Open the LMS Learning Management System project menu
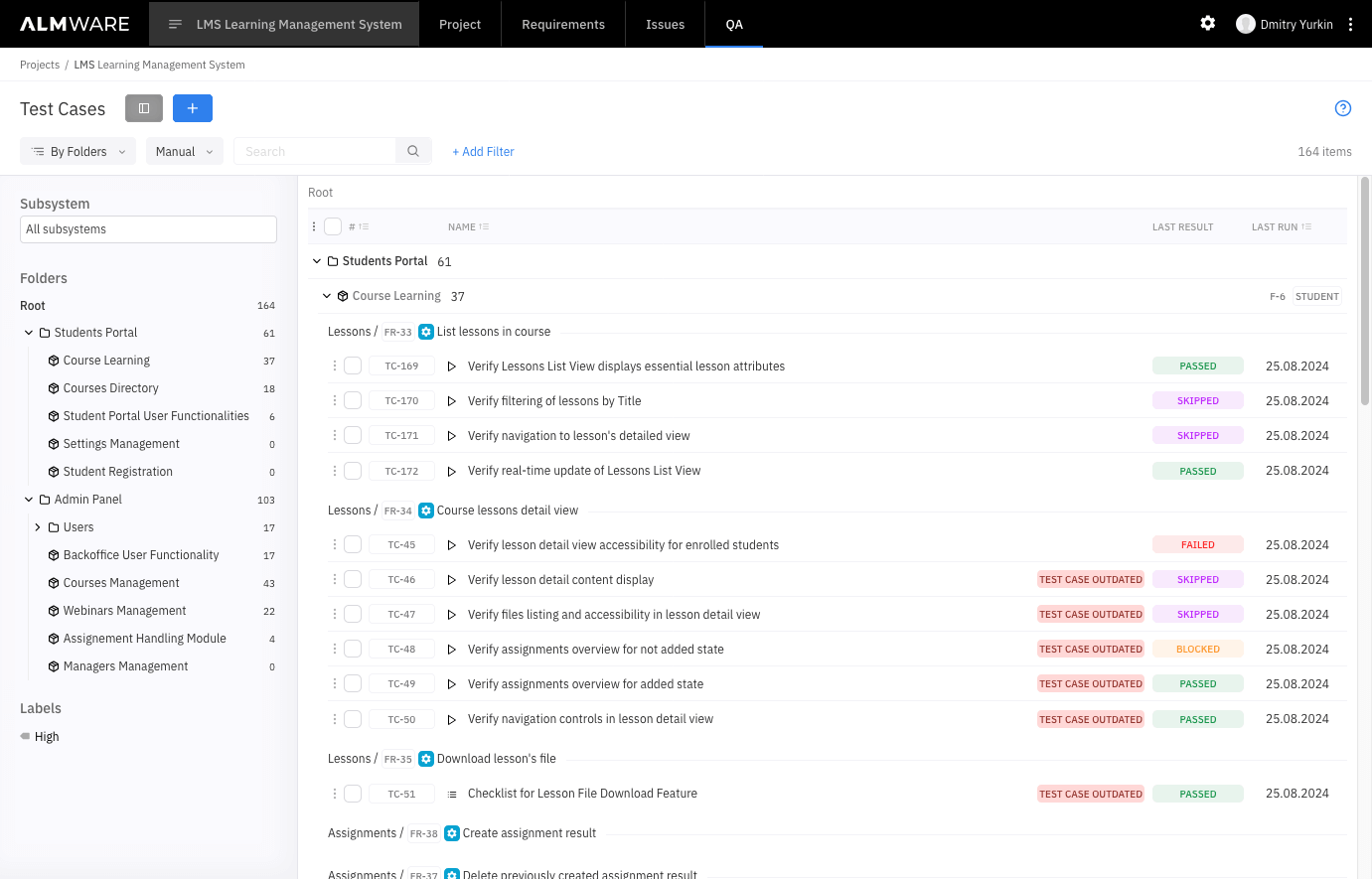1372x879 pixels. click(x=284, y=24)
